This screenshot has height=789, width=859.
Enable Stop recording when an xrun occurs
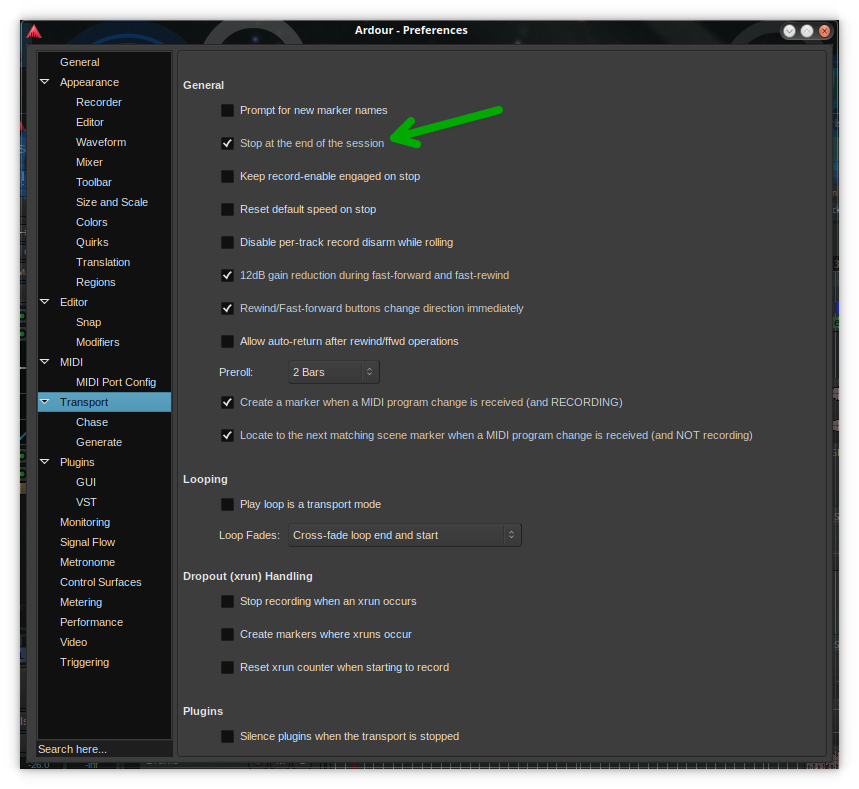click(228, 601)
